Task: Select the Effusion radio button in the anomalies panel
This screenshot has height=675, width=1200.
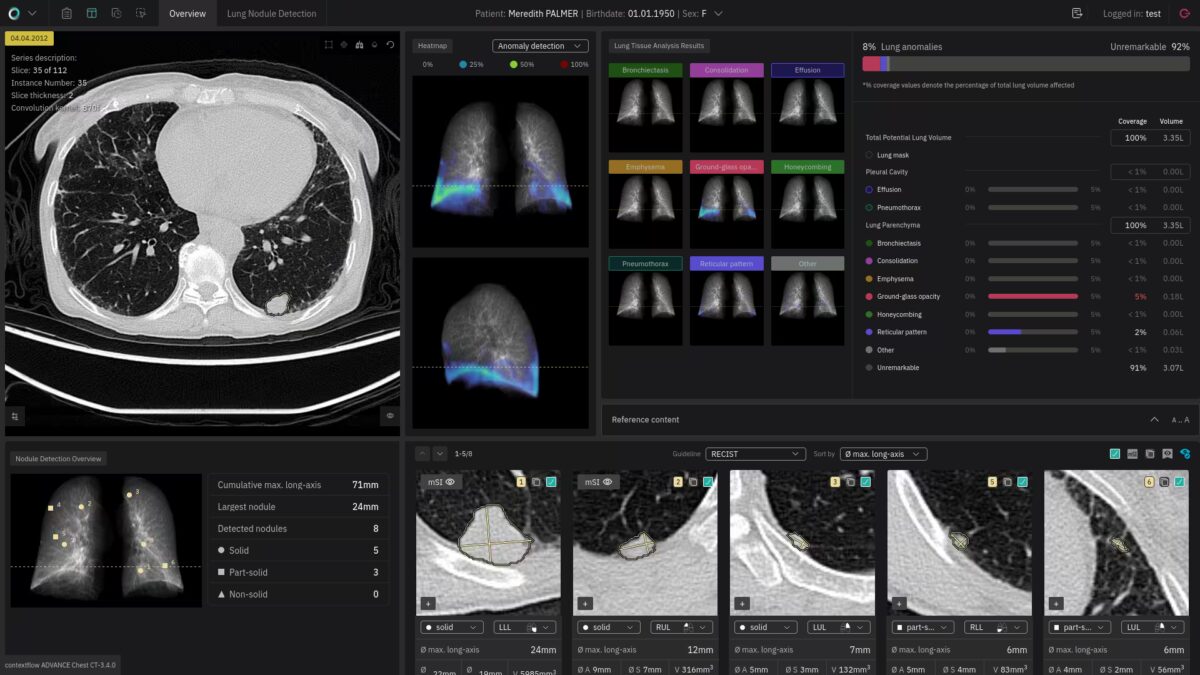Action: pos(868,189)
